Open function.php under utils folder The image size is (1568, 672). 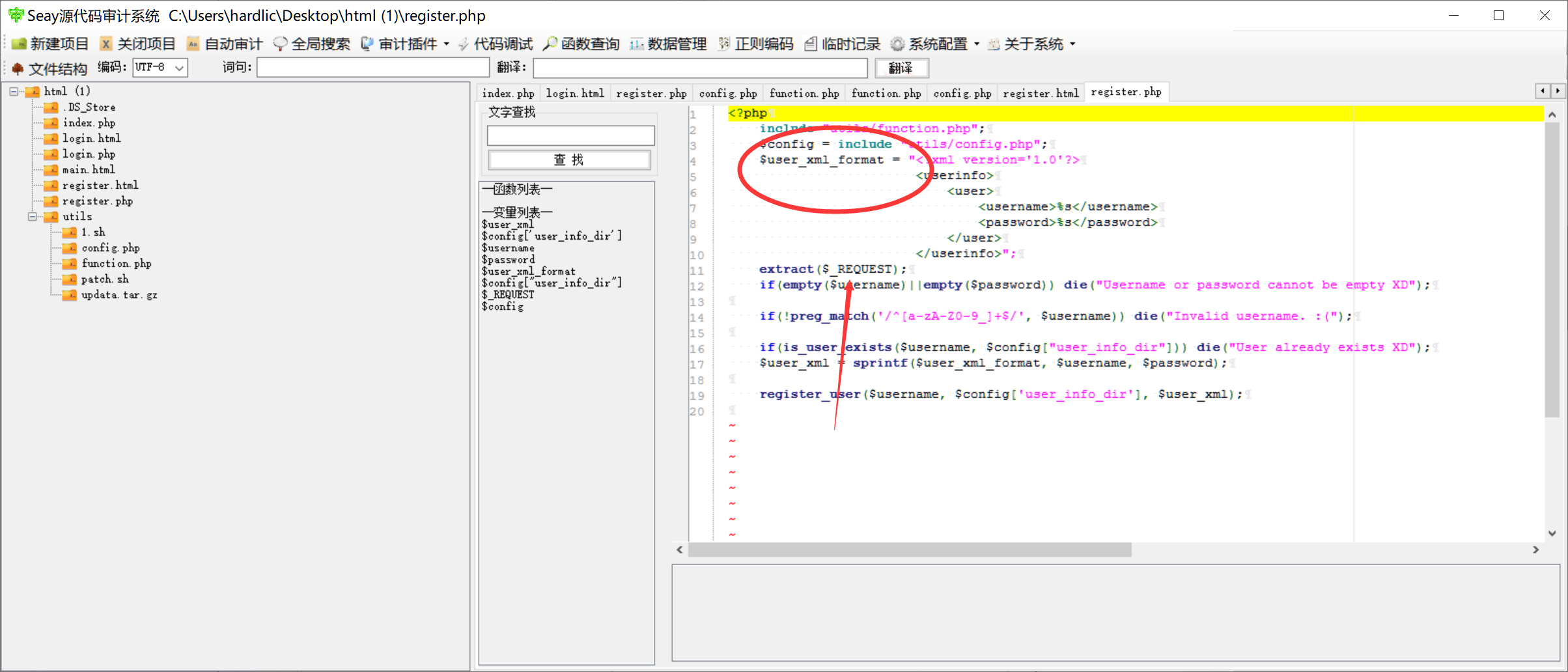click(117, 264)
